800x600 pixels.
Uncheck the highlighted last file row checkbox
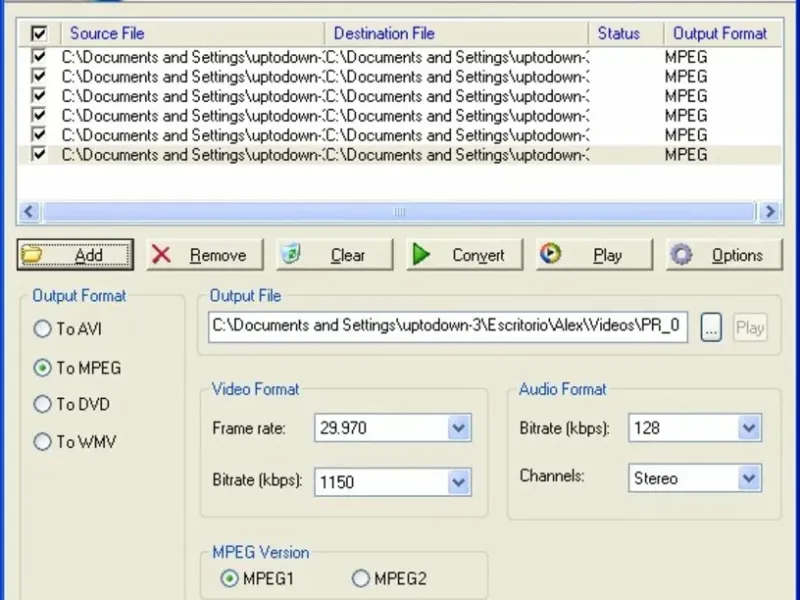[x=39, y=154]
